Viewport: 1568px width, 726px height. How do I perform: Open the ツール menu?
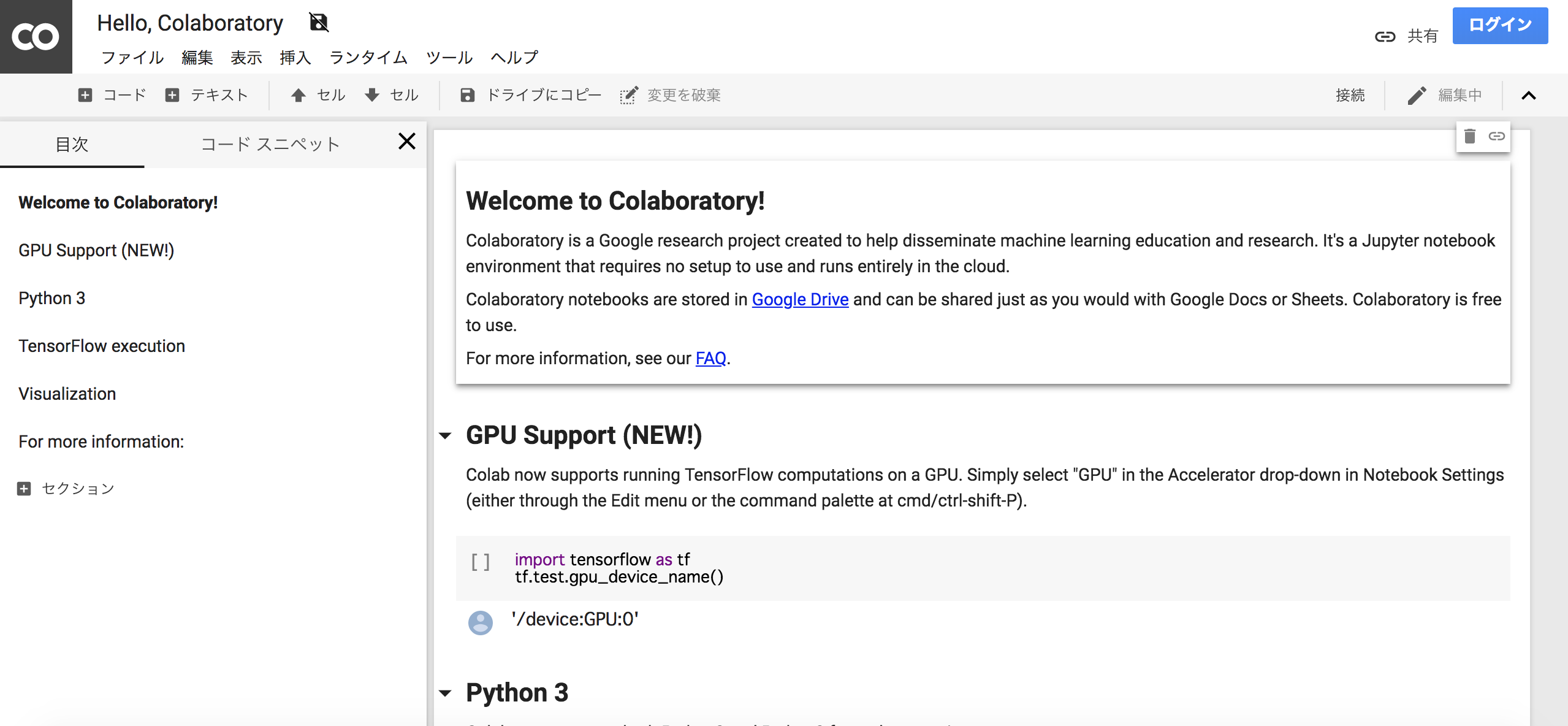[449, 58]
